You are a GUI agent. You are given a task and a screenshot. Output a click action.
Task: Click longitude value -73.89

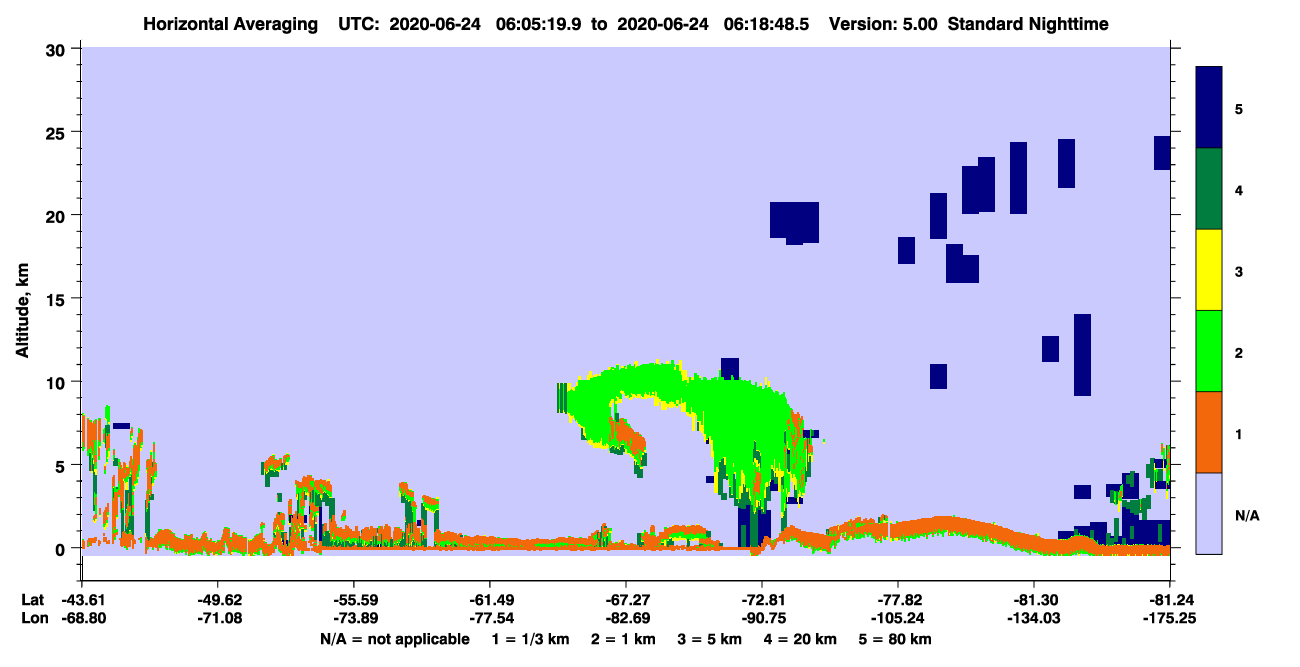(353, 618)
